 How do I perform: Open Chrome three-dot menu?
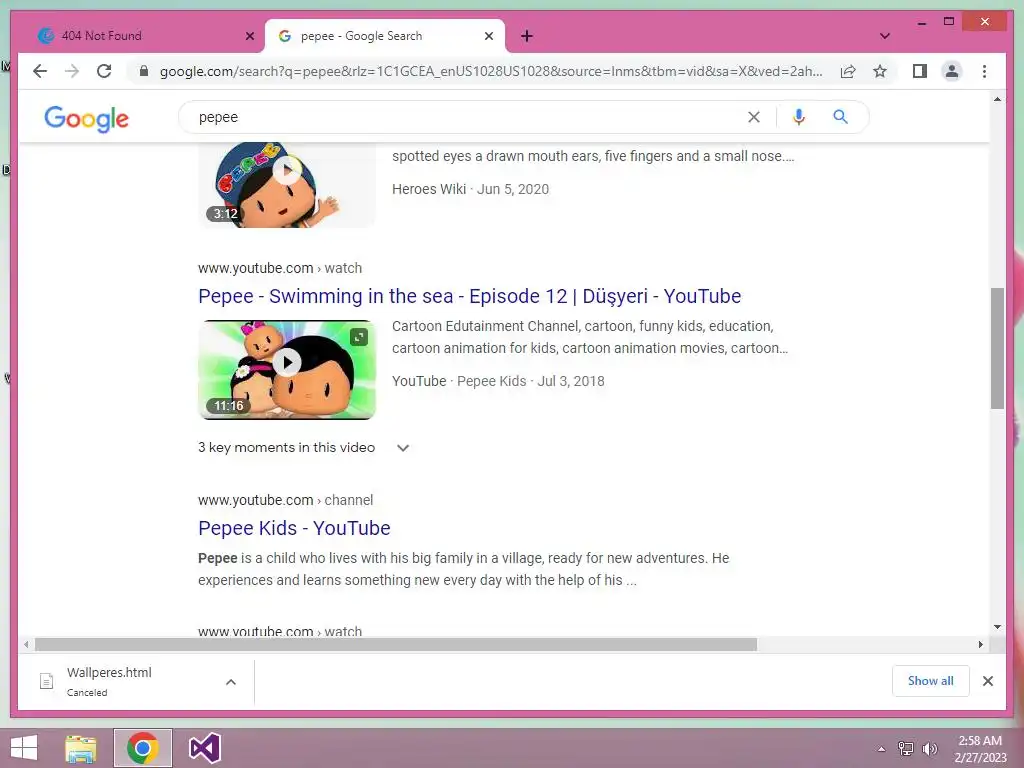(x=984, y=71)
